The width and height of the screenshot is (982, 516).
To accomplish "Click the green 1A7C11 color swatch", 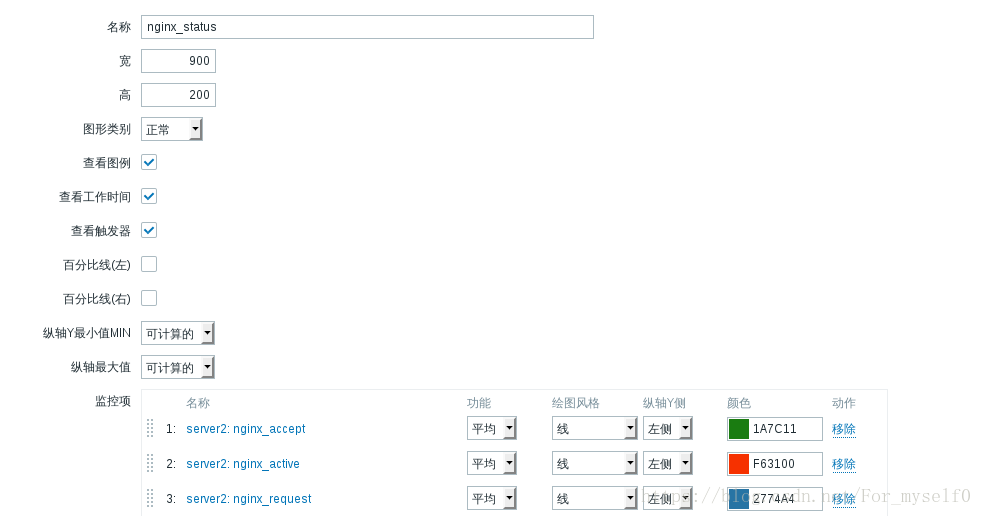I will tap(739, 429).
